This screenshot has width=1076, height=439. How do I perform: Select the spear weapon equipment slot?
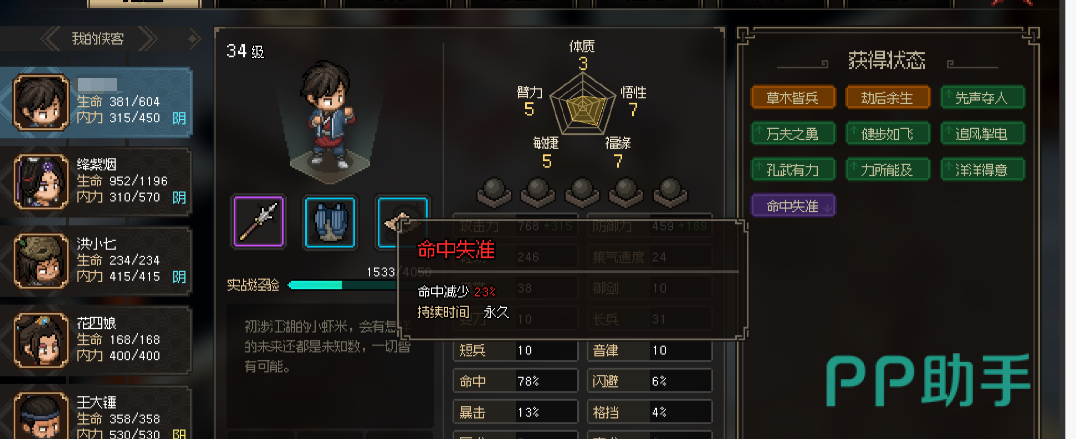pyautogui.click(x=259, y=221)
